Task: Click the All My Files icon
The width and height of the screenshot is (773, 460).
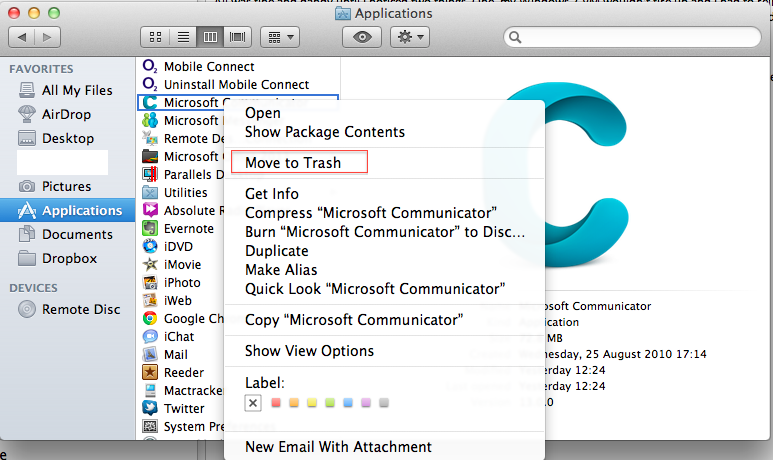Action: (27, 90)
